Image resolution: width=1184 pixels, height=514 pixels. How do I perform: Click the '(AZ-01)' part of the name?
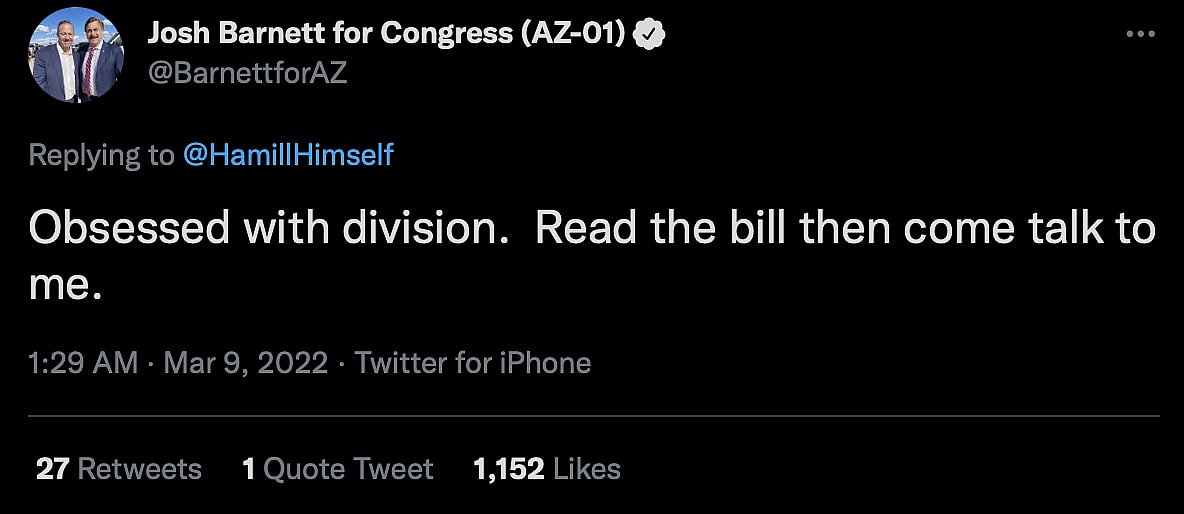point(573,33)
